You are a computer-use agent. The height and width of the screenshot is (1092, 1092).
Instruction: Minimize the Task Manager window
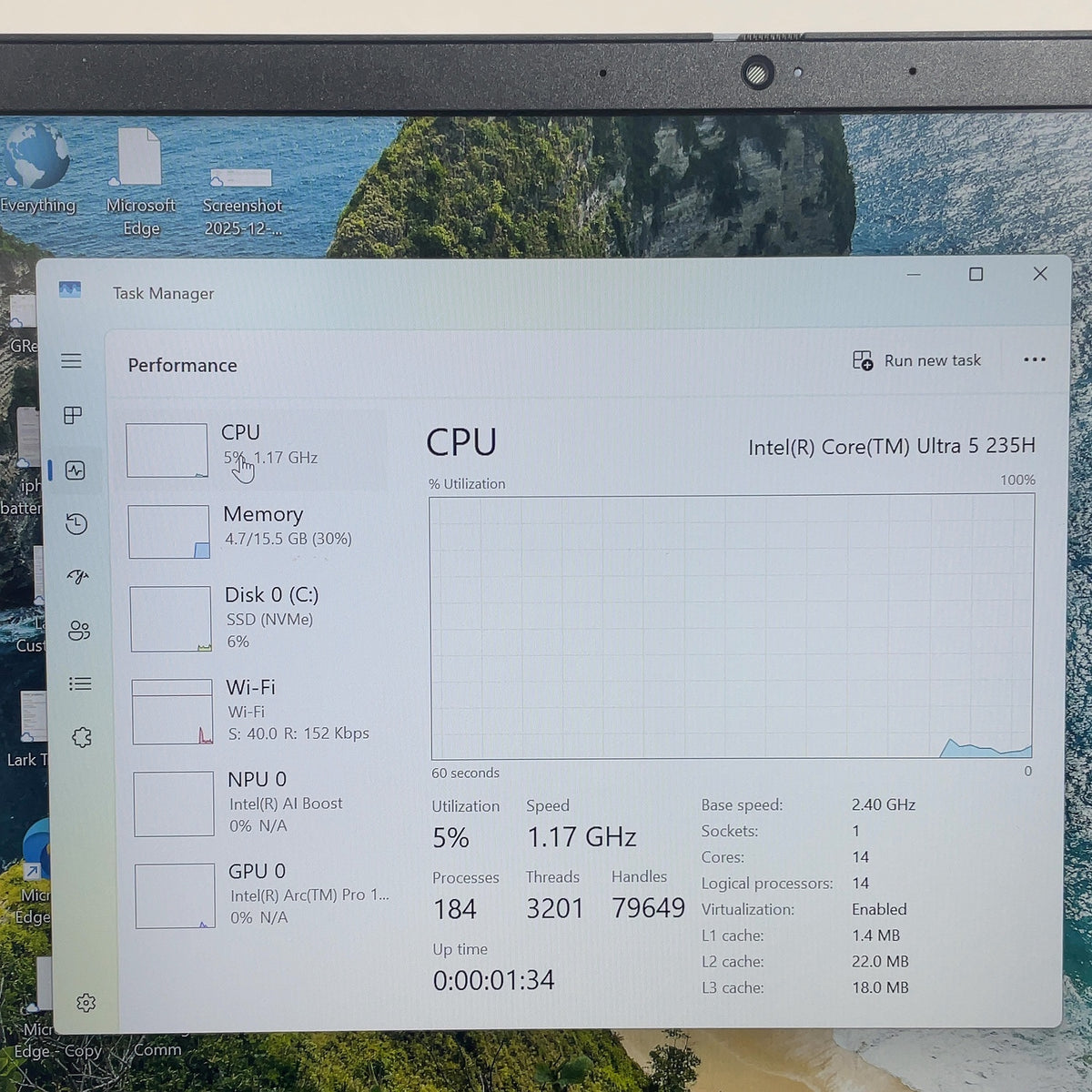pyautogui.click(x=914, y=274)
